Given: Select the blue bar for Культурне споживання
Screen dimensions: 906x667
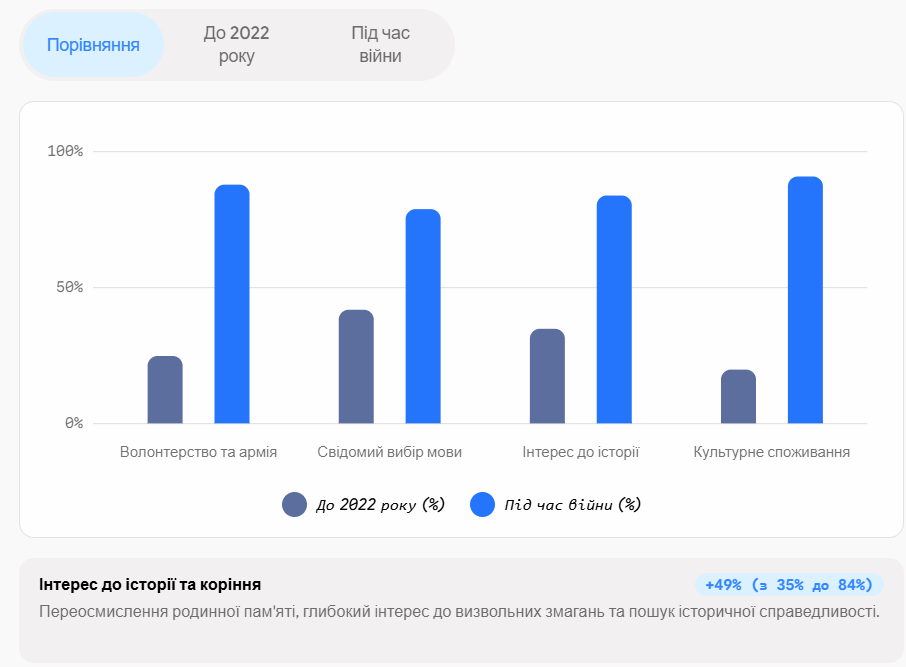Looking at the screenshot, I should pyautogui.click(x=805, y=300).
